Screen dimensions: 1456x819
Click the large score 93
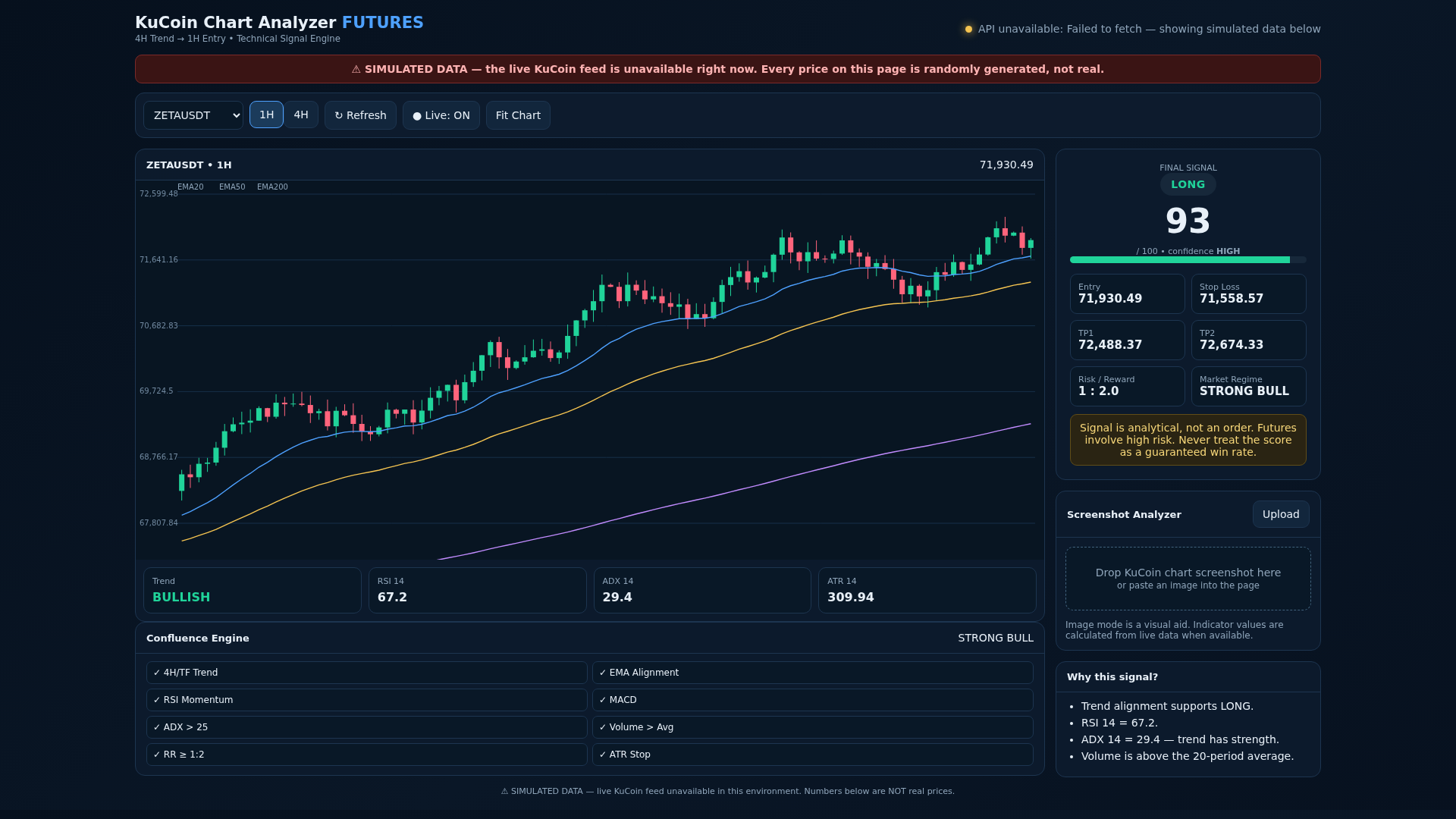[1188, 221]
